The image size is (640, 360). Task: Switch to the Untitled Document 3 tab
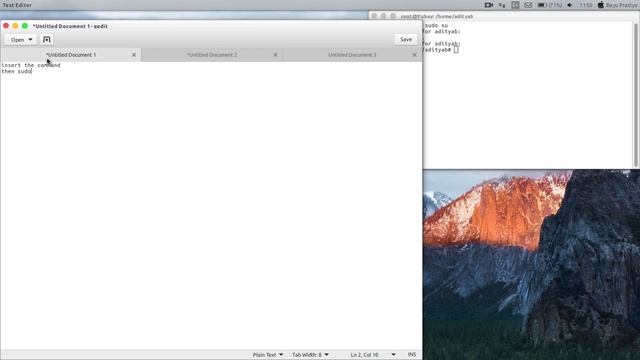click(352, 55)
